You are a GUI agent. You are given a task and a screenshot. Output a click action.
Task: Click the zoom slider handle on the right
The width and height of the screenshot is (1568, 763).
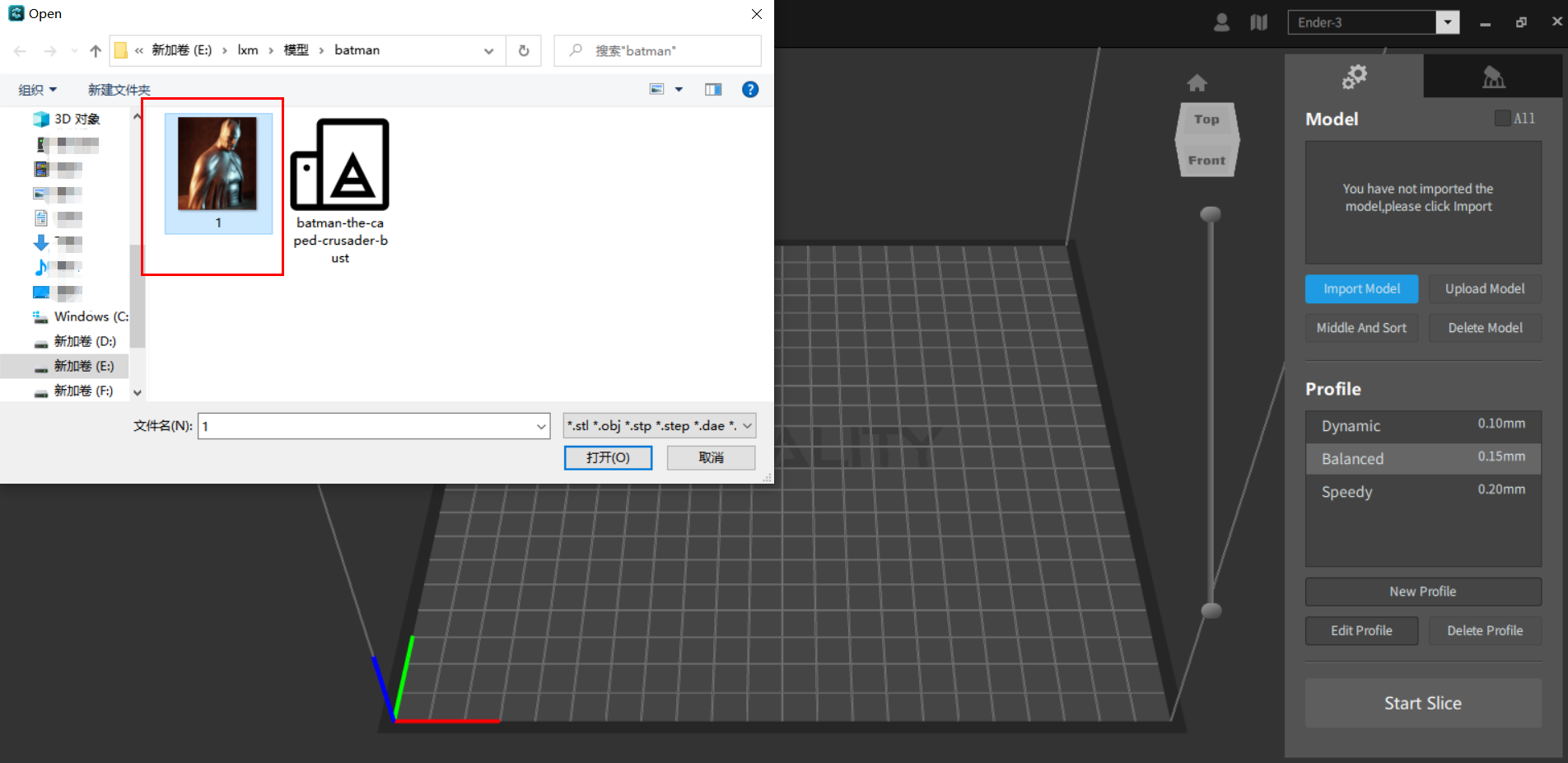pyautogui.click(x=1210, y=610)
